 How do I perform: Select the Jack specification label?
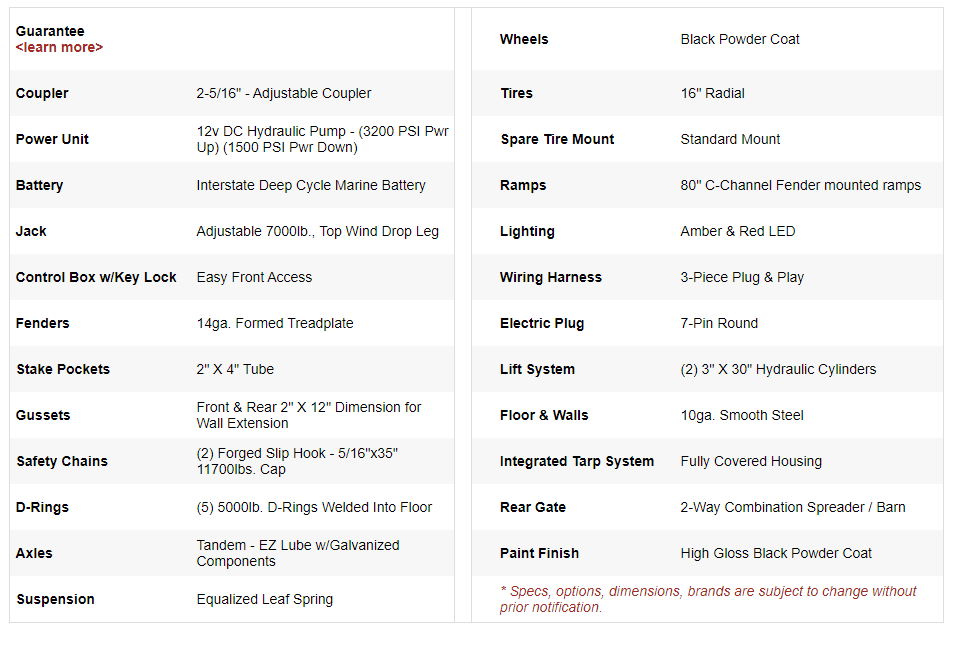(x=31, y=231)
